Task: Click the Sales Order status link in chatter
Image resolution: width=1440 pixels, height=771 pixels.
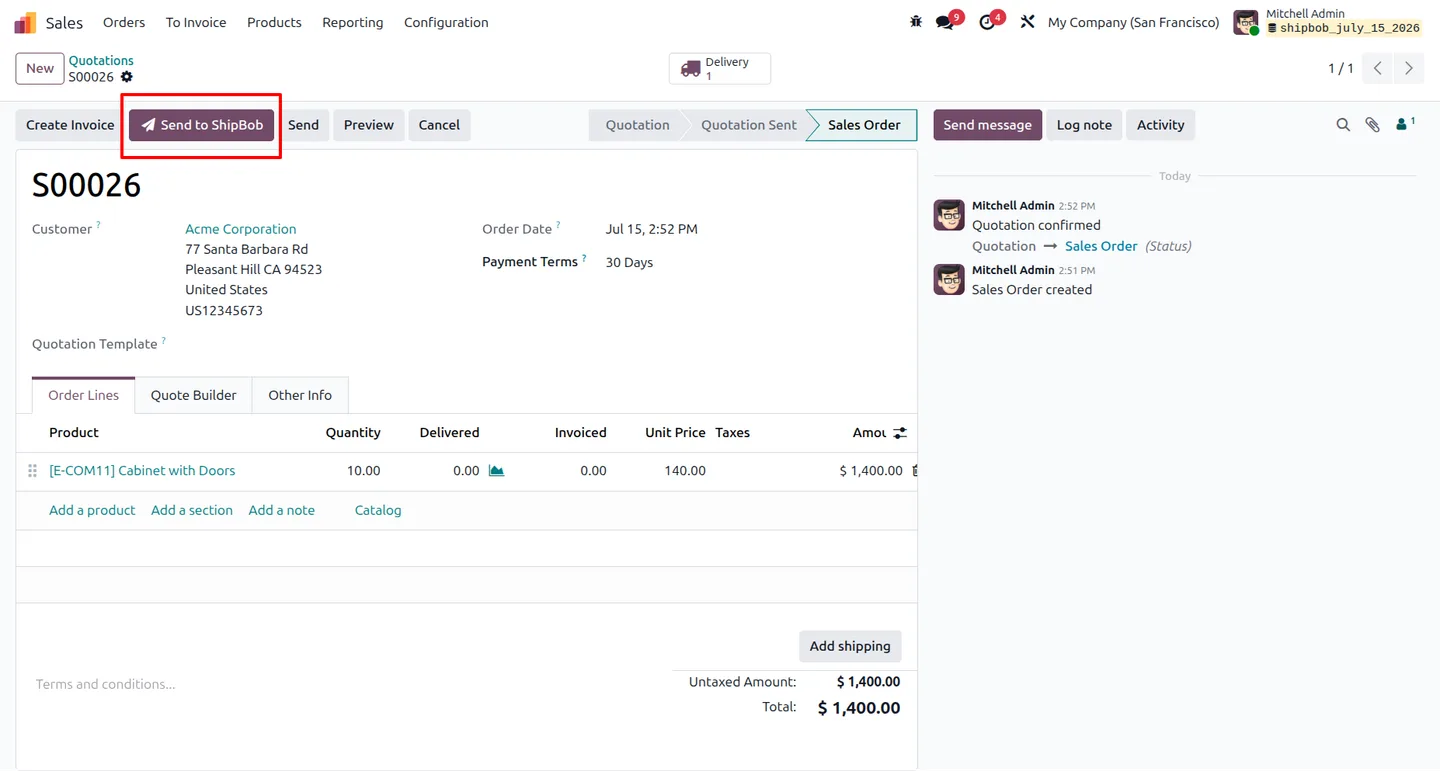Action: point(1101,246)
